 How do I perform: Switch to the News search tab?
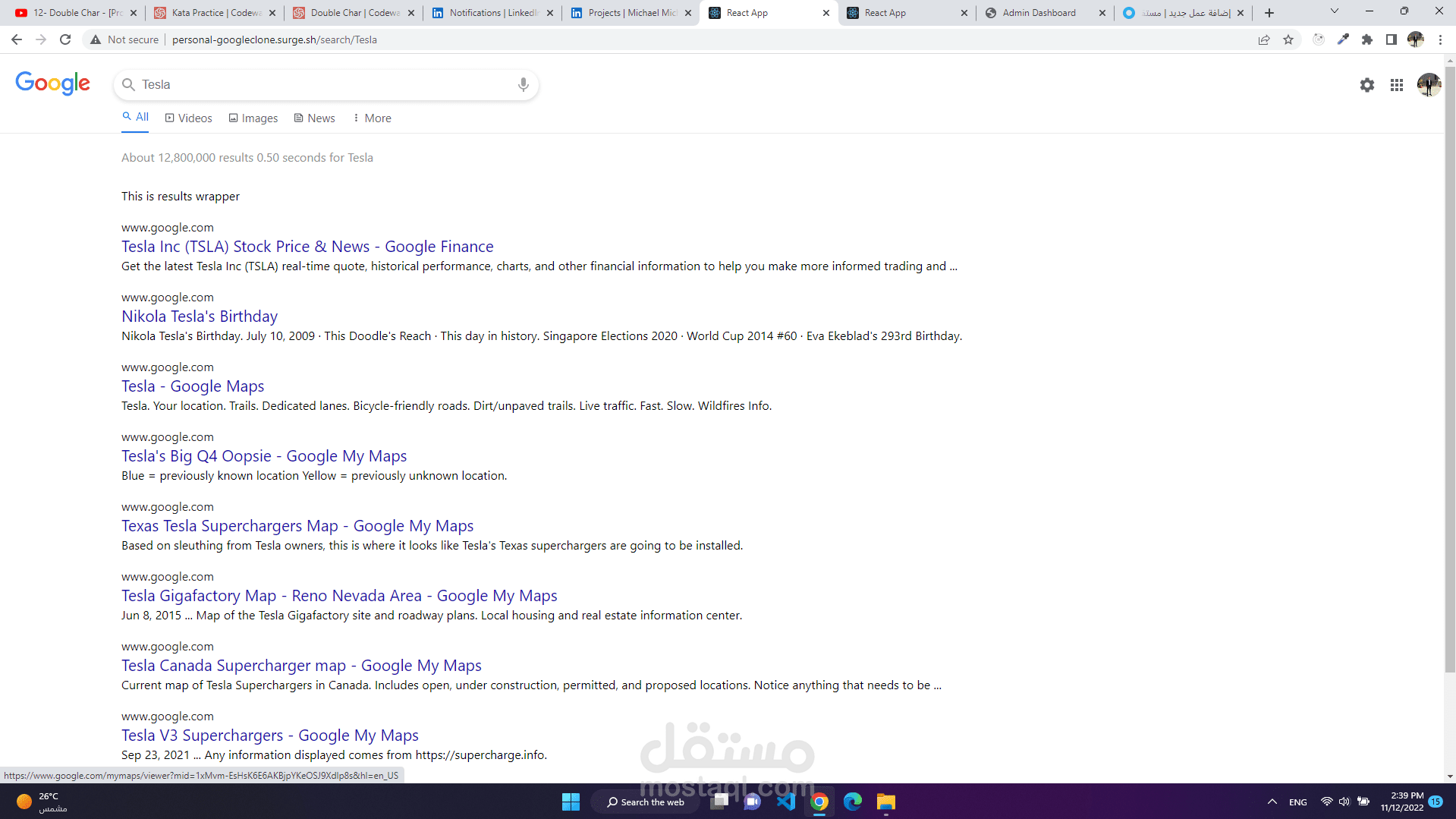[x=315, y=118]
